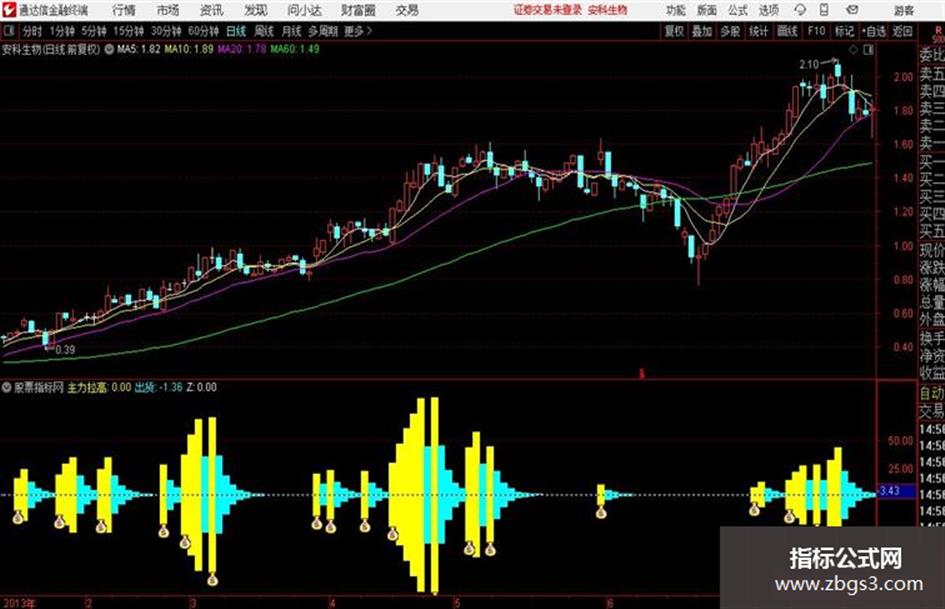Click the MA20: 1.78 indicator label
This screenshot has height=609, width=945.
[242, 49]
